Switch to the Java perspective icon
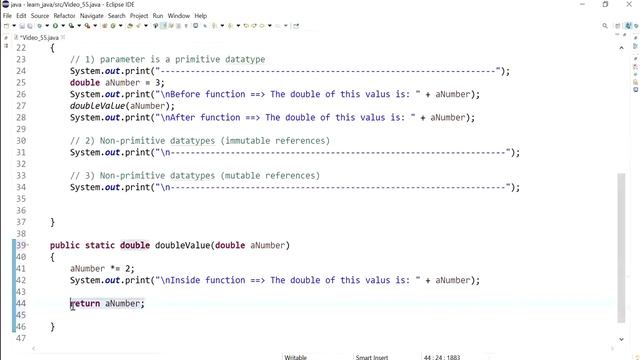The width and height of the screenshot is (640, 360). point(628,26)
